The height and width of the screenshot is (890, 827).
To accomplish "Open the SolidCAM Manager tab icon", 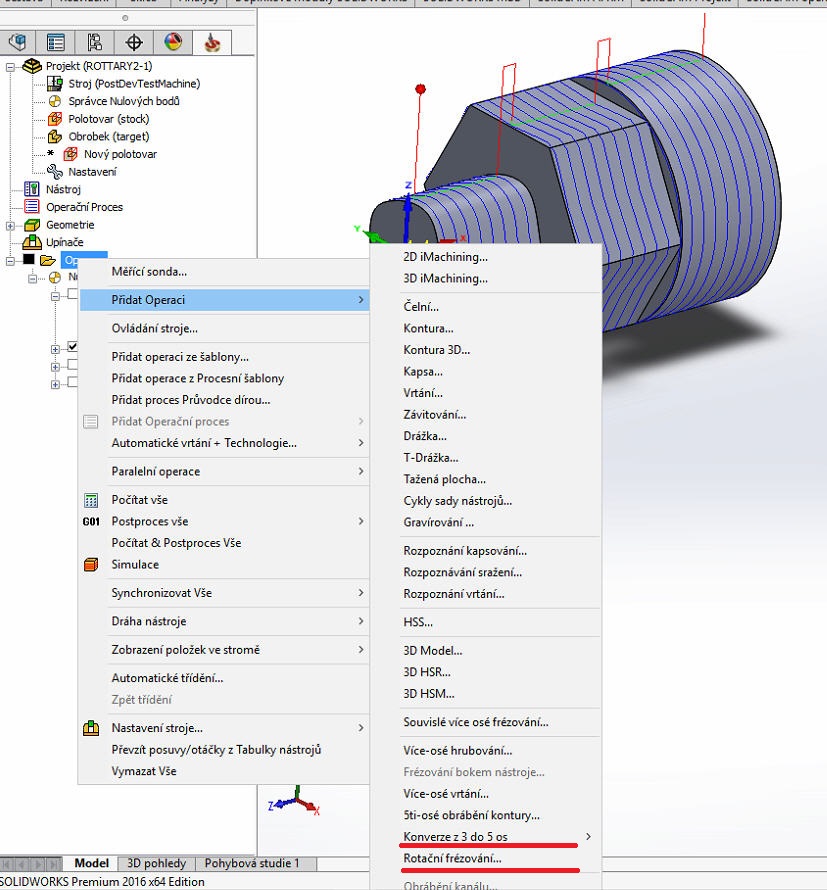I will [x=212, y=42].
